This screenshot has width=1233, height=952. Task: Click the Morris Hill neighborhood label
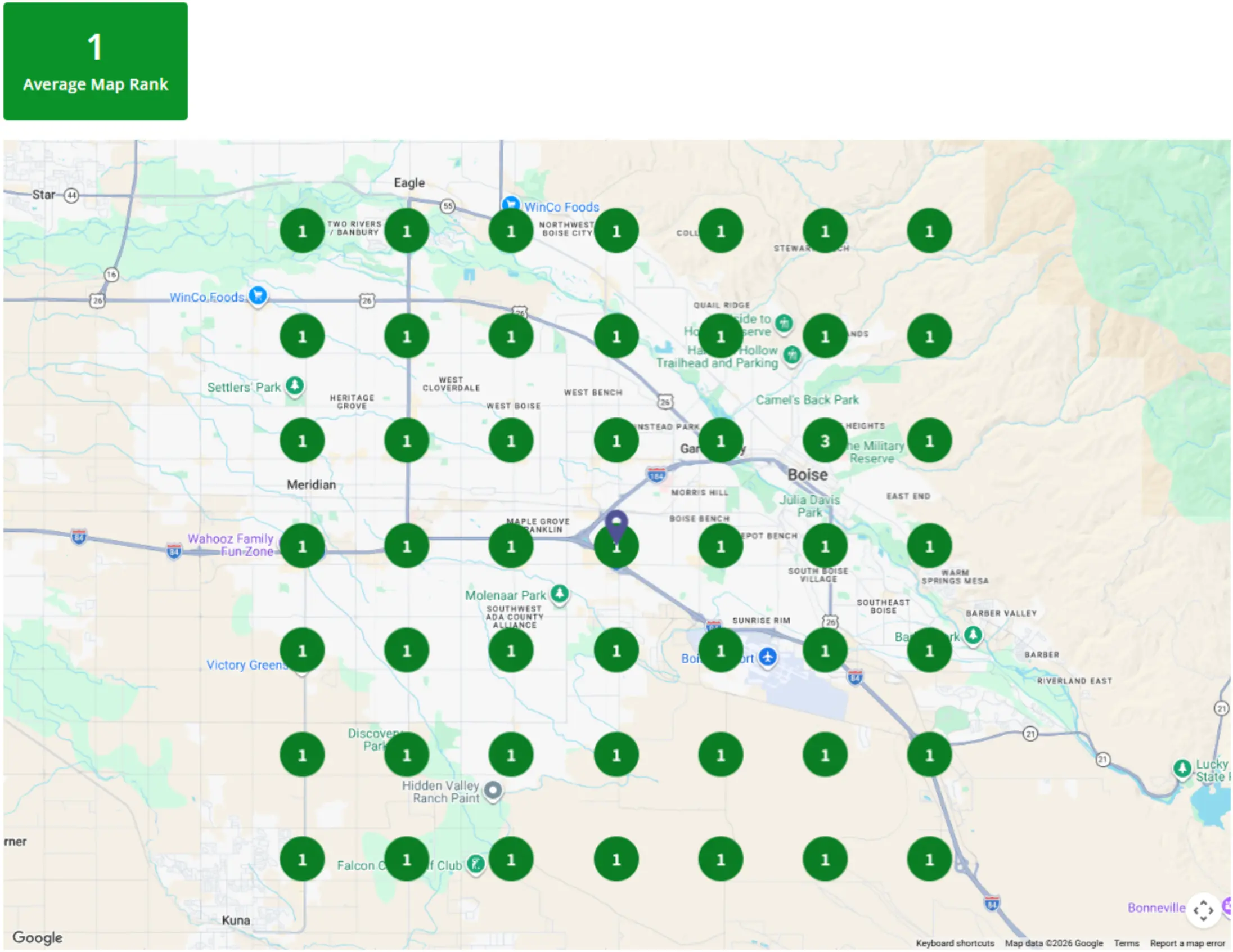point(700,492)
